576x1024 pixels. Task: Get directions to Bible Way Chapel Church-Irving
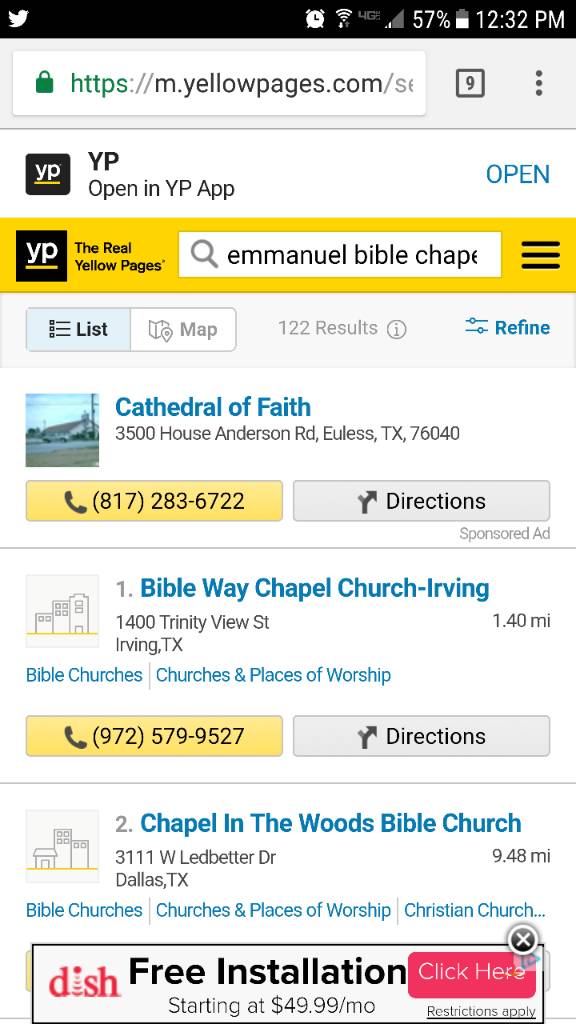point(421,736)
